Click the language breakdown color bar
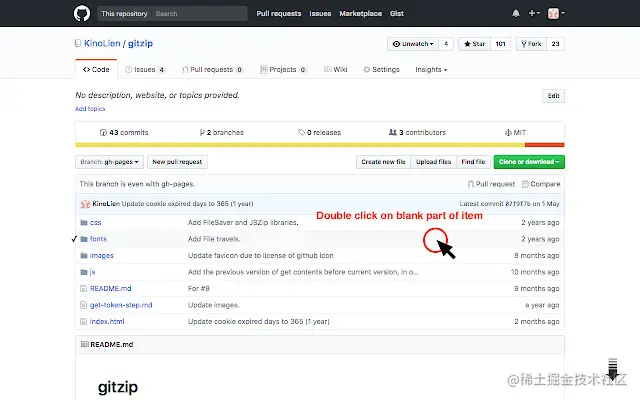Image resolution: width=640 pixels, height=400 pixels. (x=320, y=145)
